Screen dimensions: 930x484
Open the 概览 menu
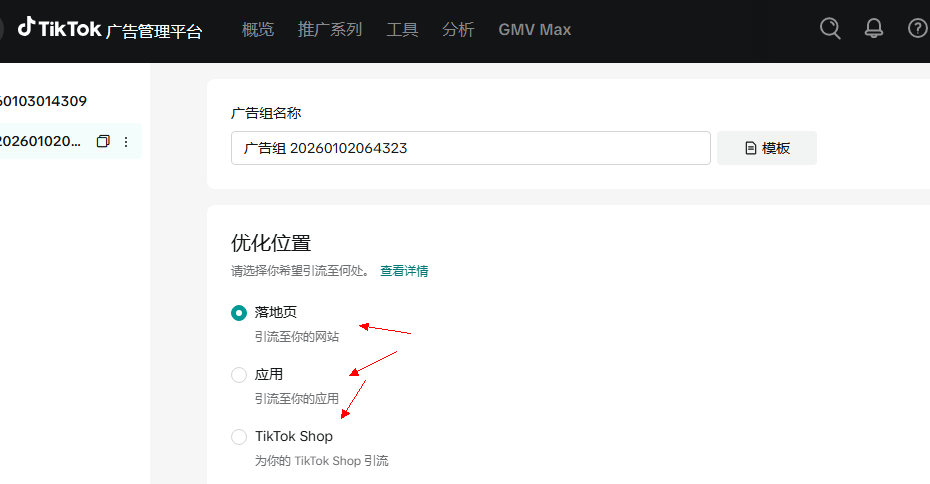258,30
